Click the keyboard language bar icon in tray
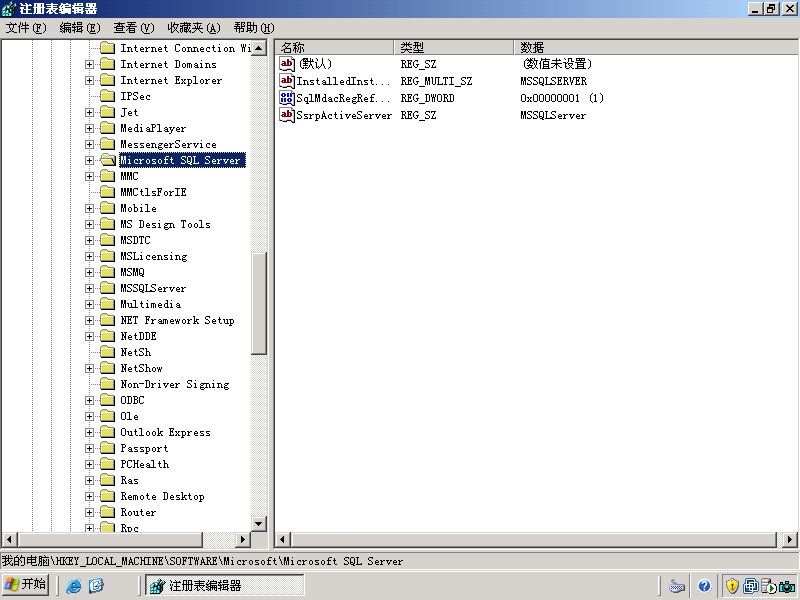This screenshot has width=800, height=600. click(677, 586)
